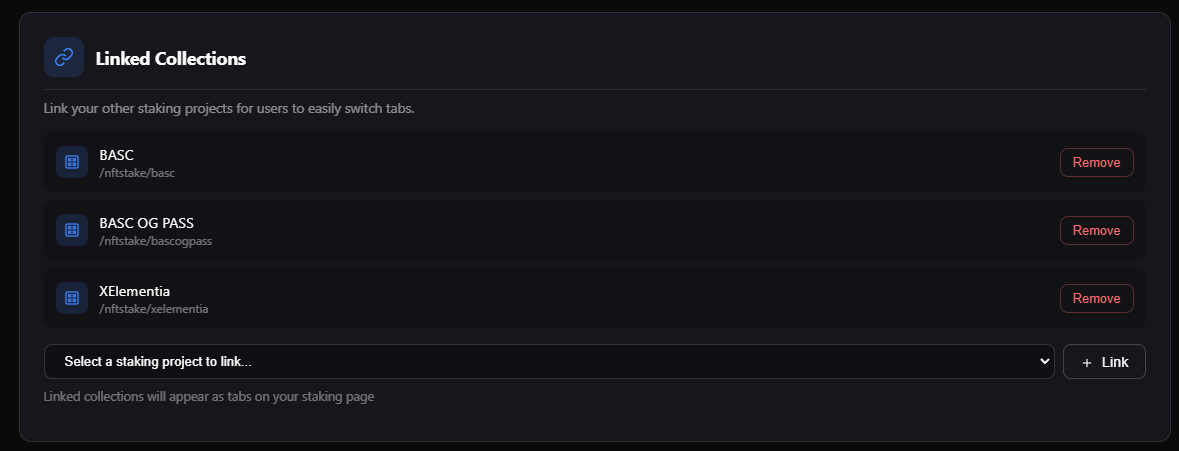
Task: Click the 'Link your other staking projects' description
Action: [x=229, y=108]
